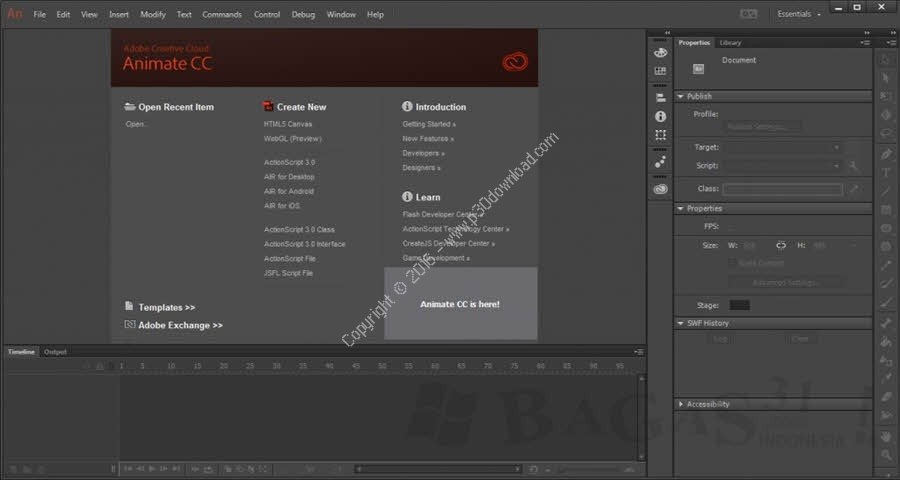900x480 pixels.
Task: Select the Bone tool in tools panel
Action: tap(886, 323)
